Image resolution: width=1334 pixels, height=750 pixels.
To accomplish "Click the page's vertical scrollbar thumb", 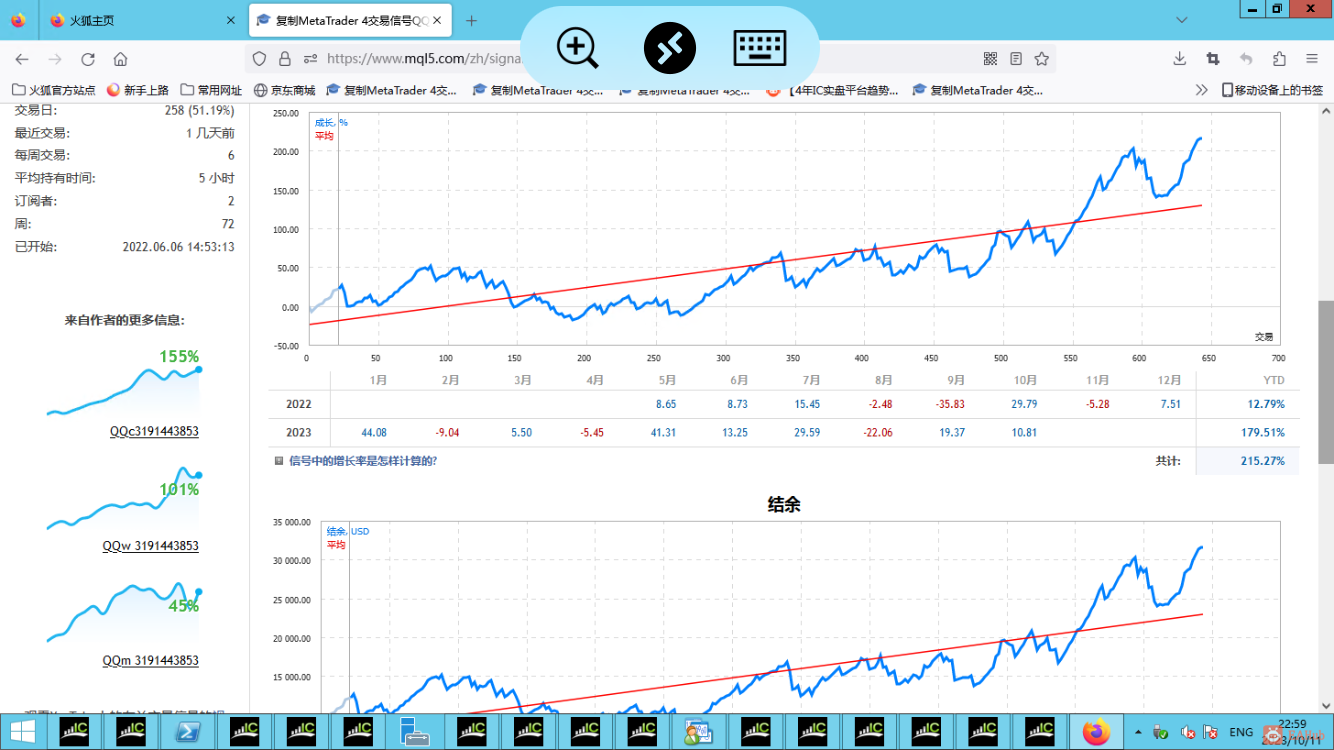I will (1325, 381).
